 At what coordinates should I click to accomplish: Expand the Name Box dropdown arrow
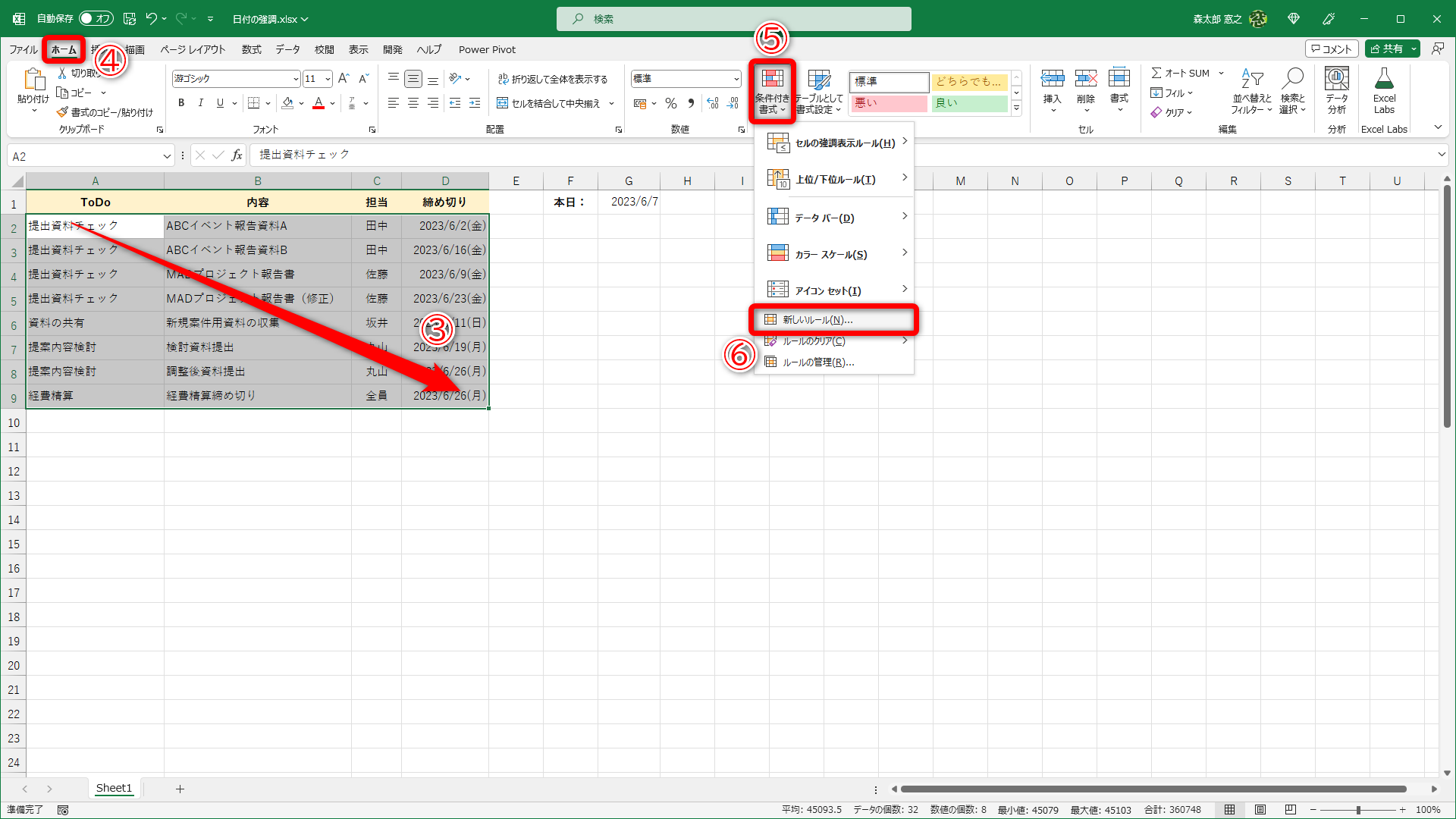tap(167, 156)
